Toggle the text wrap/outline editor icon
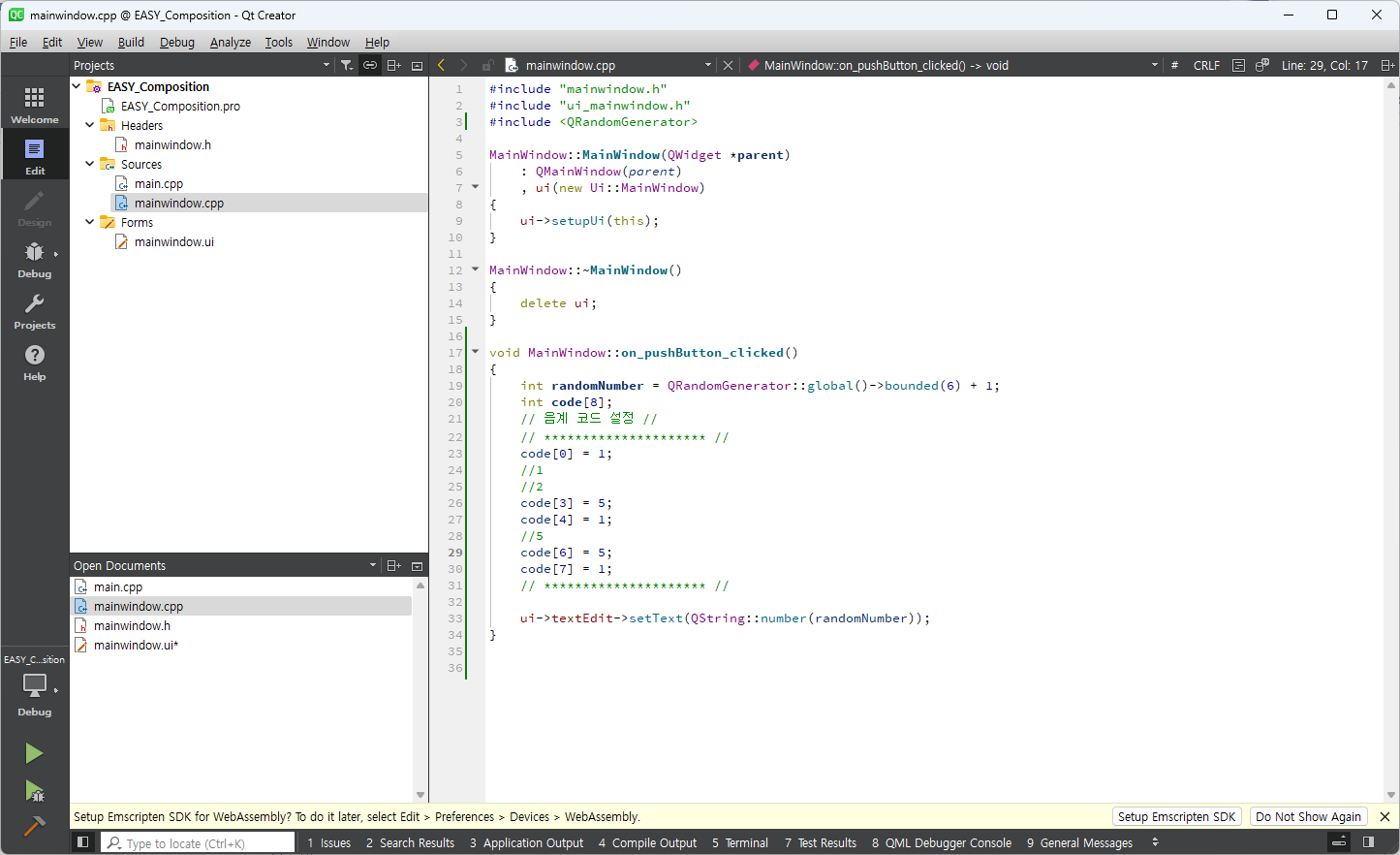This screenshot has height=855, width=1400. point(1238,65)
